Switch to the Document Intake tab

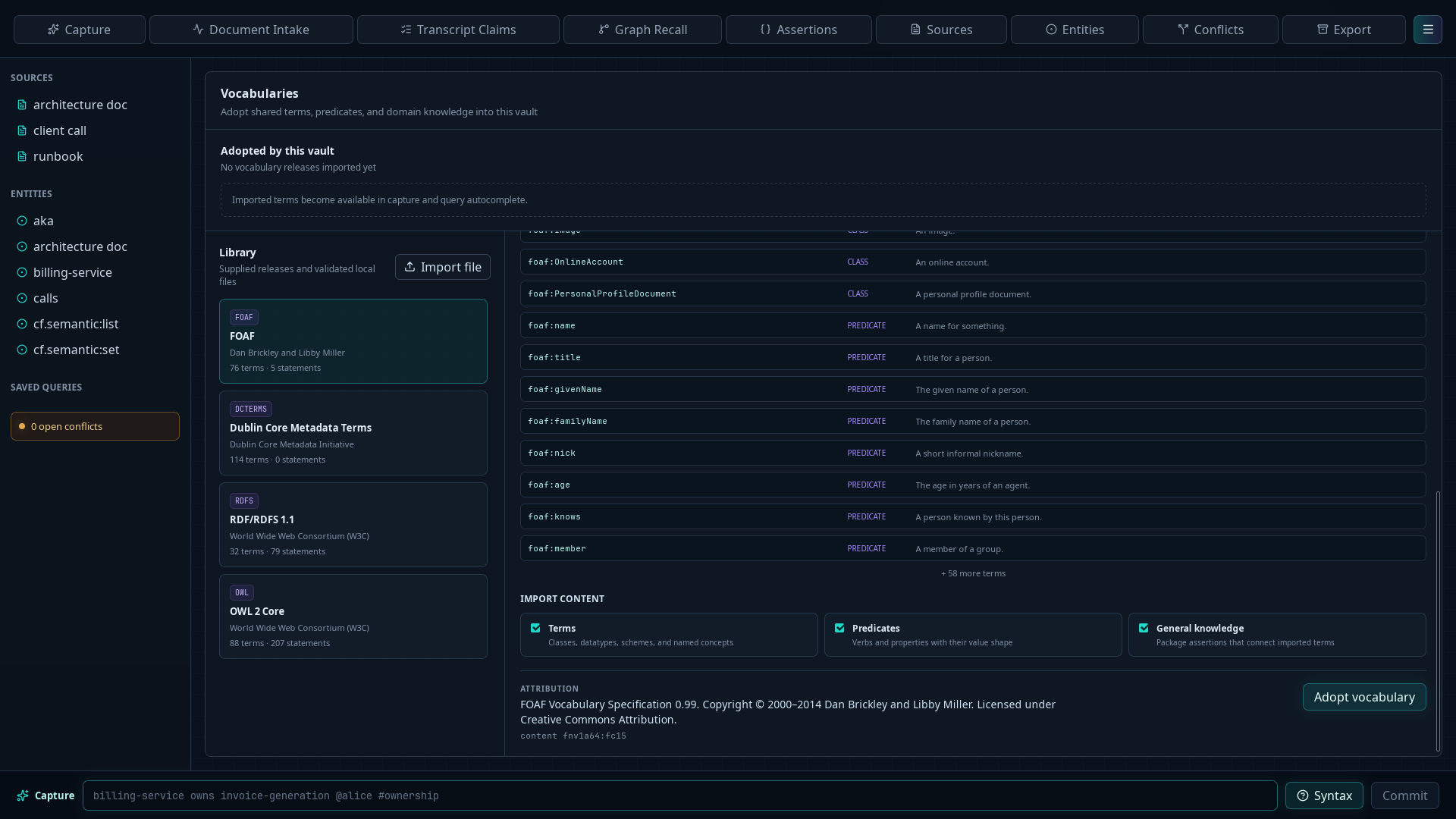point(251,30)
